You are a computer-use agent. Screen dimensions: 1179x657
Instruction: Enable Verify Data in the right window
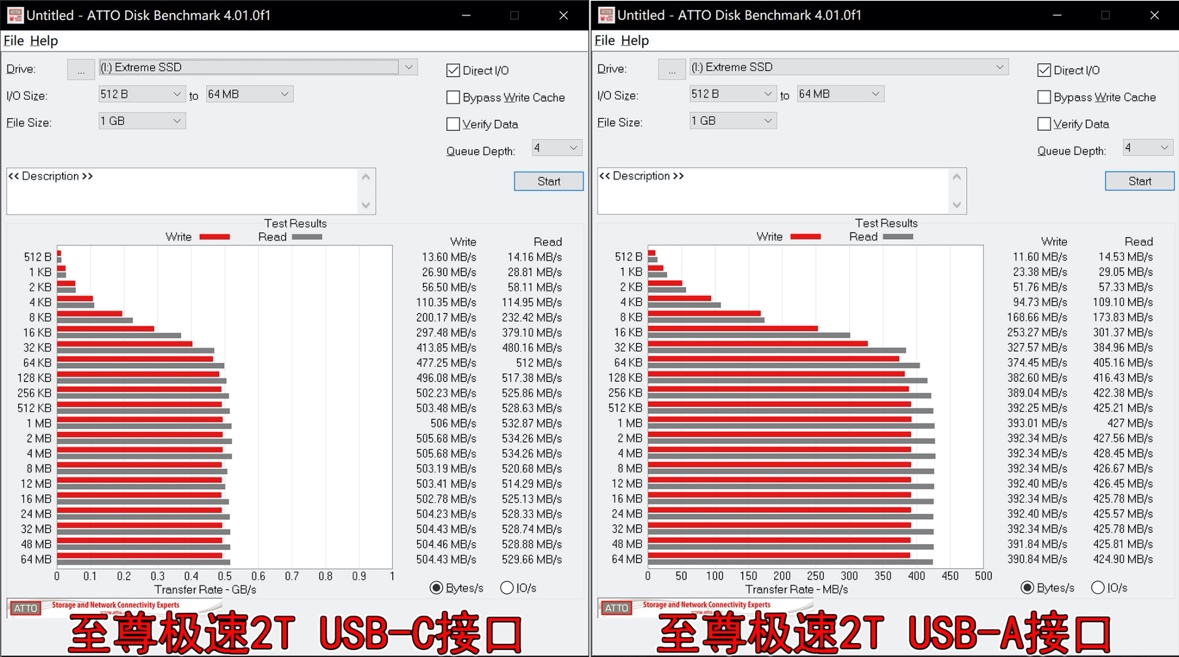(x=1044, y=124)
